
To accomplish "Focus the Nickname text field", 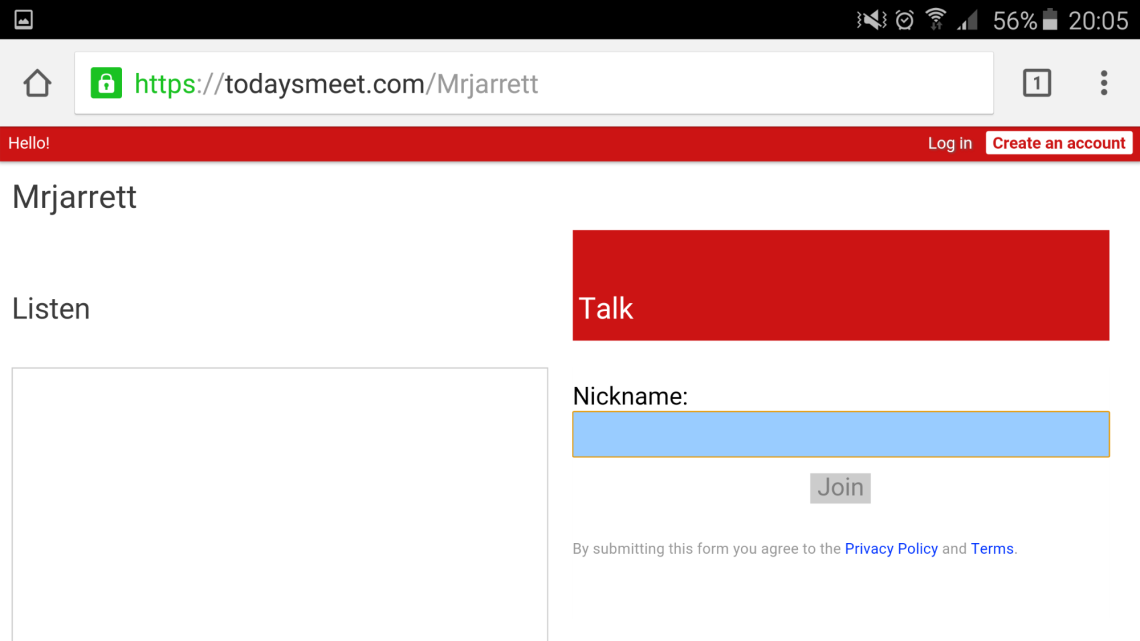I will pos(840,434).
